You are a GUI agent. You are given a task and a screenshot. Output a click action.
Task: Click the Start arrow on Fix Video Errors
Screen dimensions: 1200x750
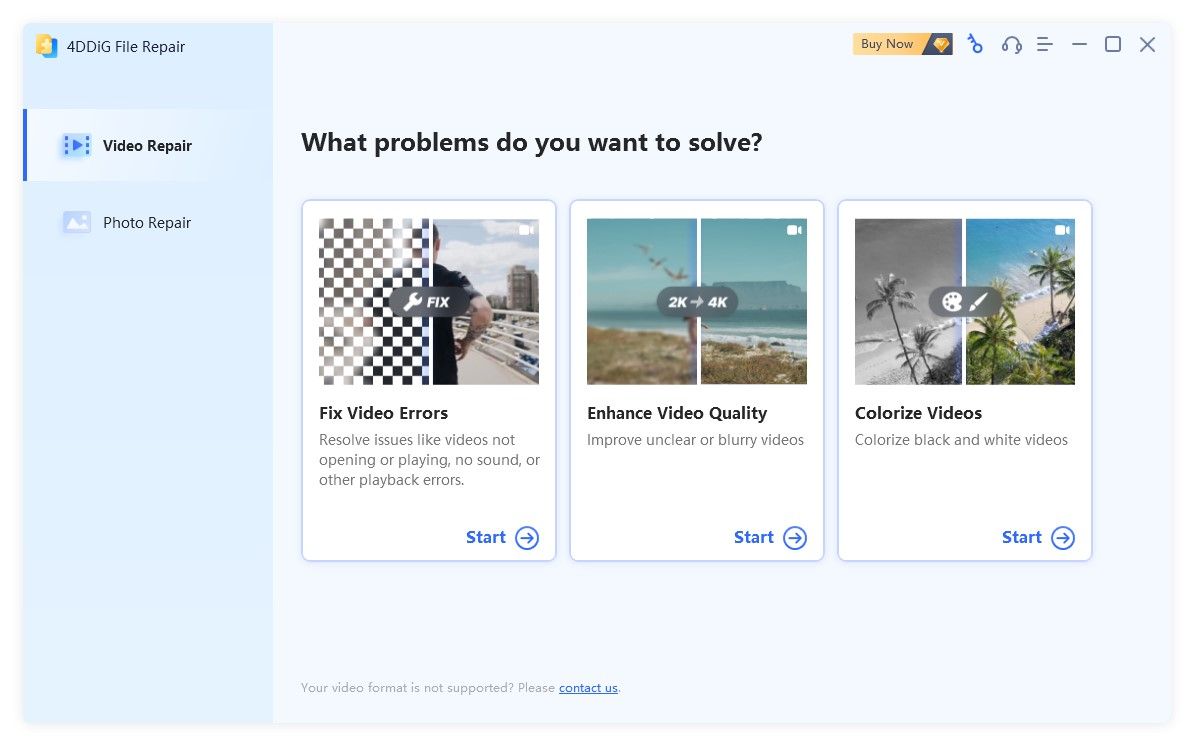tap(528, 537)
